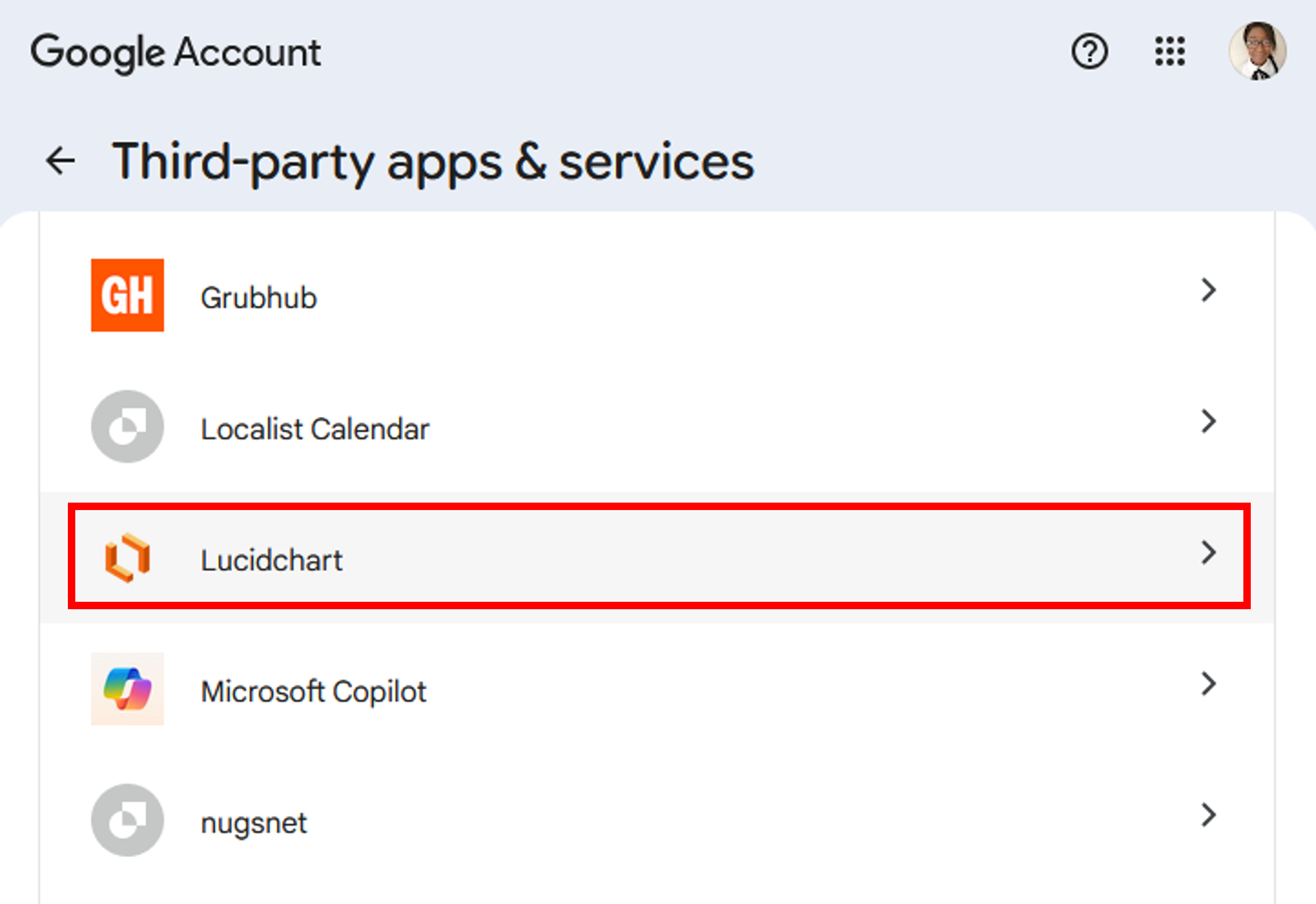Go back with the left arrow
Image resolution: width=1316 pixels, height=904 pixels.
click(60, 161)
